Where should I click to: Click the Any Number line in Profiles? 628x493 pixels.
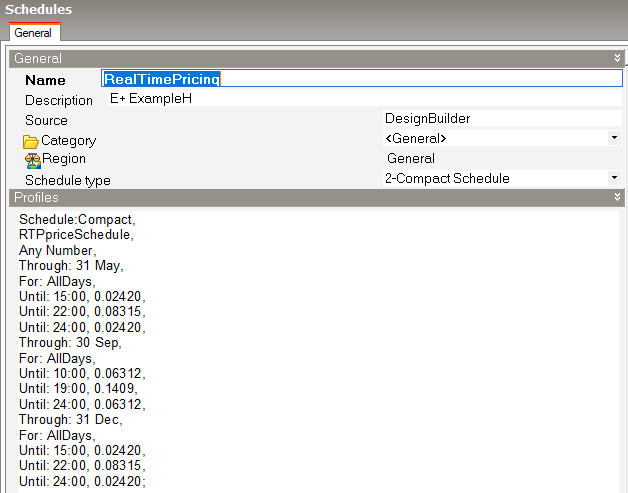[57, 250]
